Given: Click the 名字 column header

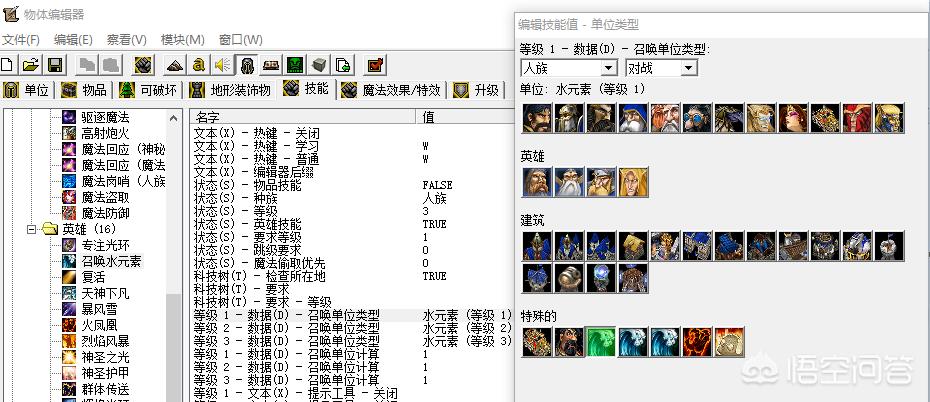Looking at the screenshot, I should click(304, 116).
